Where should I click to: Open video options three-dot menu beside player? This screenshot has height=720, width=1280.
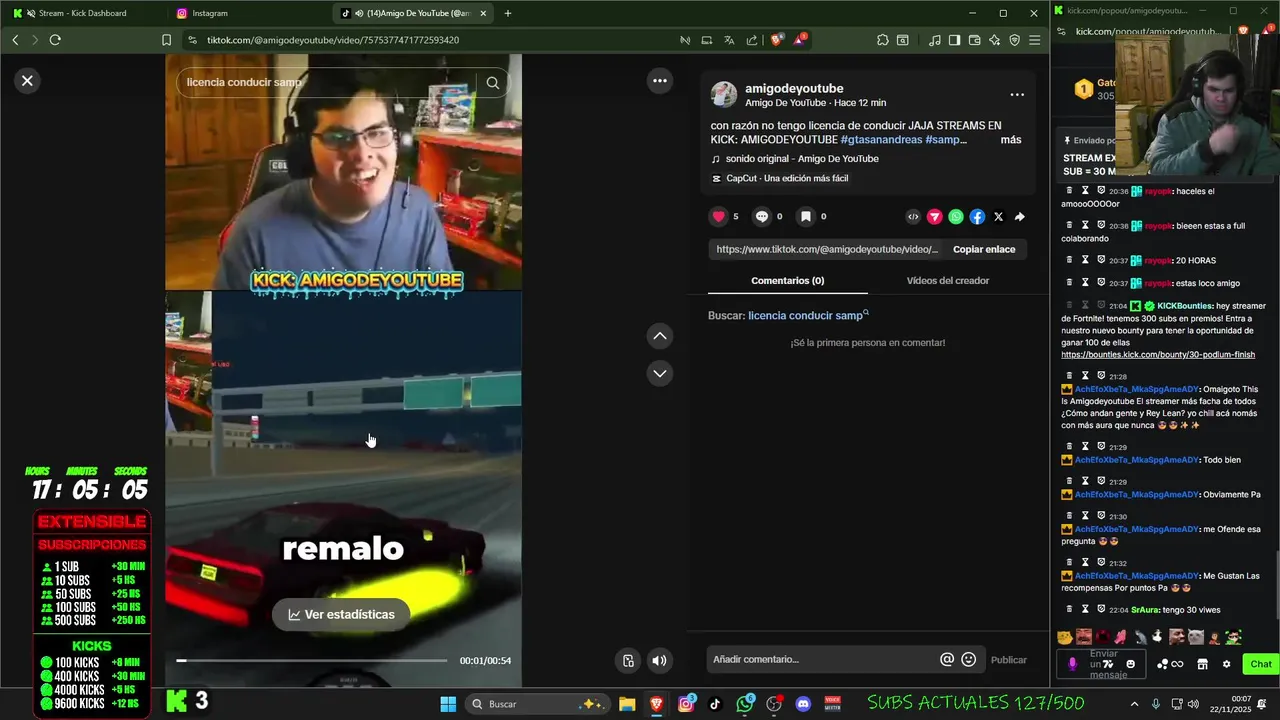660,81
